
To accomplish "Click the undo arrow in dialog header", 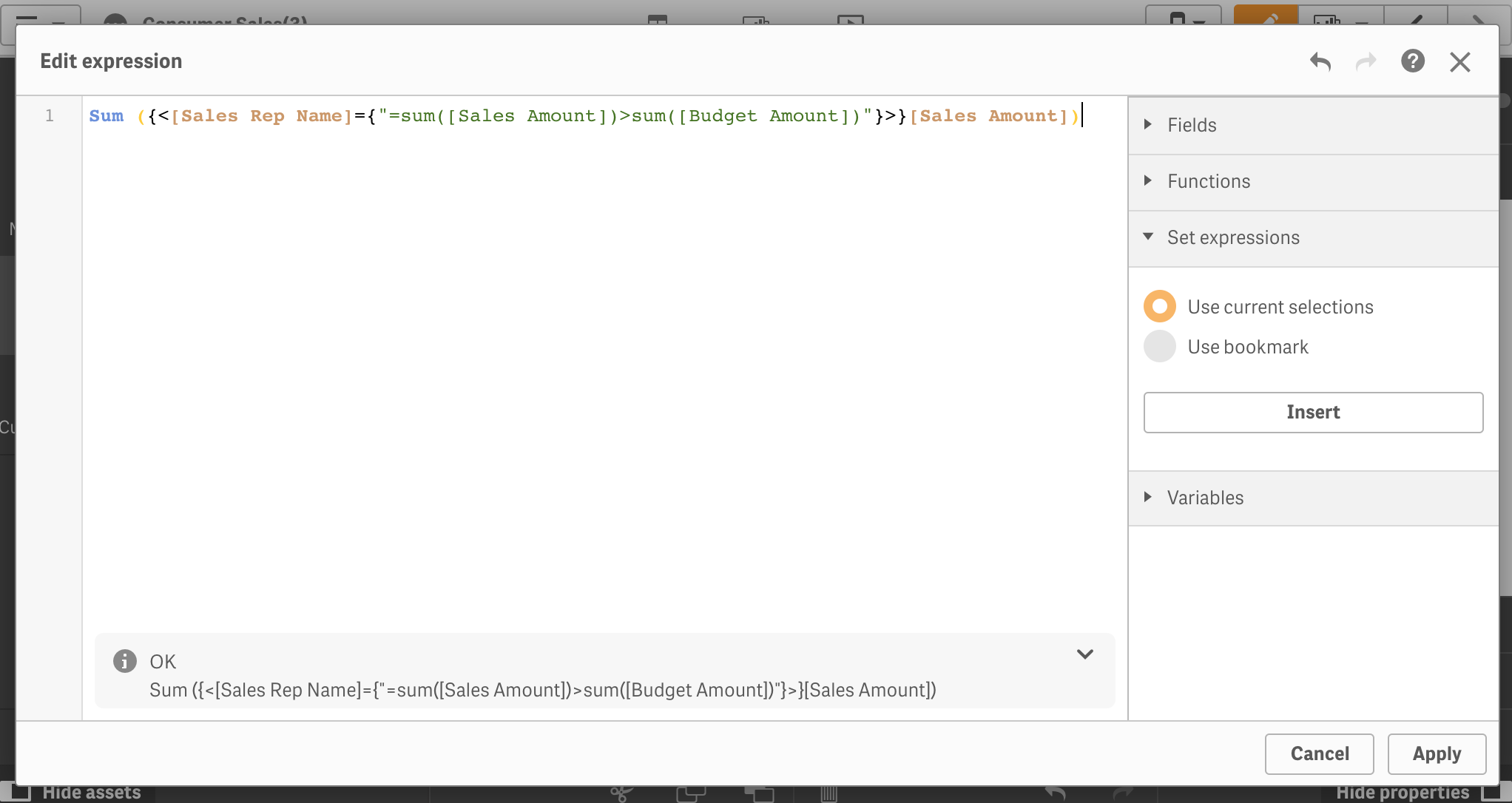I will pyautogui.click(x=1320, y=61).
